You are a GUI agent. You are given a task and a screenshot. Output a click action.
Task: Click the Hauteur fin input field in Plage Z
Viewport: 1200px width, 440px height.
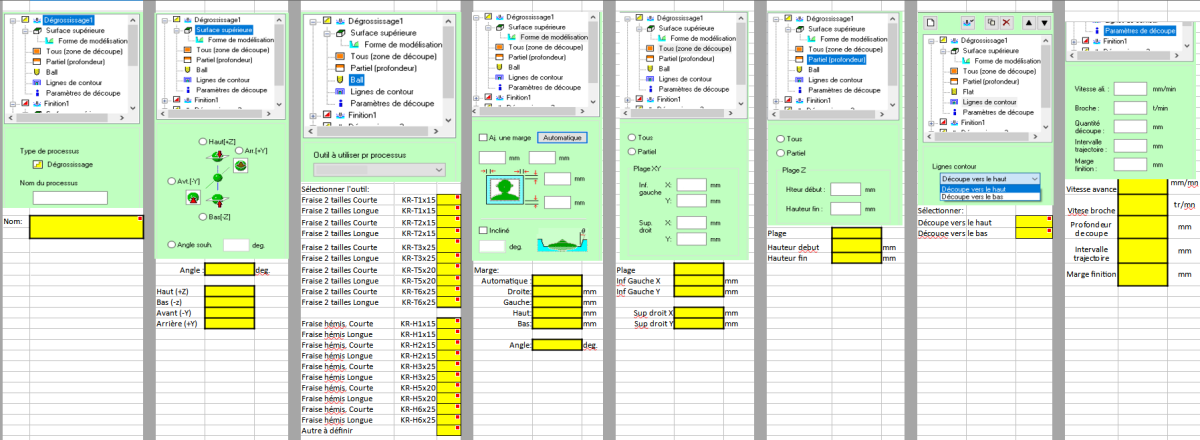846,208
